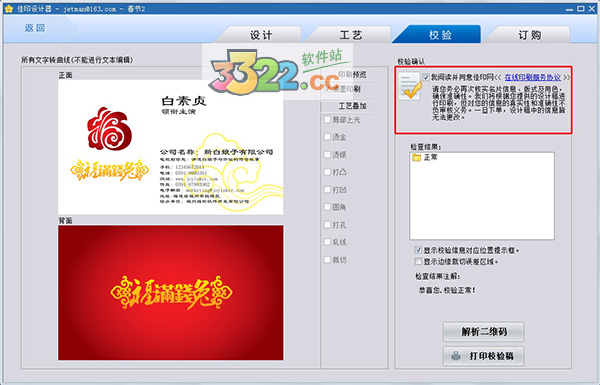Screen dimensions: 600x385
Task: Minimize the 佳印设计器 window
Action: tap(570, 8)
